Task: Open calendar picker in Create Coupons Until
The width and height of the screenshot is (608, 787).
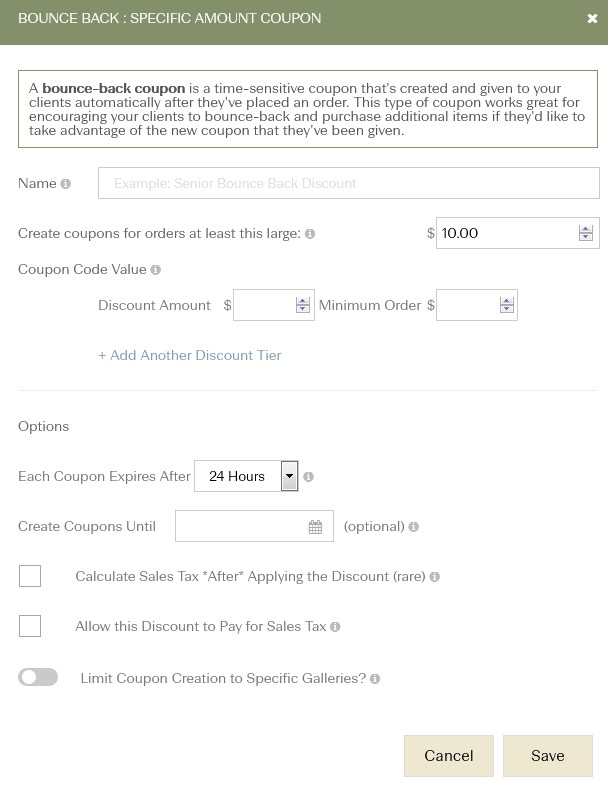Action: [x=315, y=527]
